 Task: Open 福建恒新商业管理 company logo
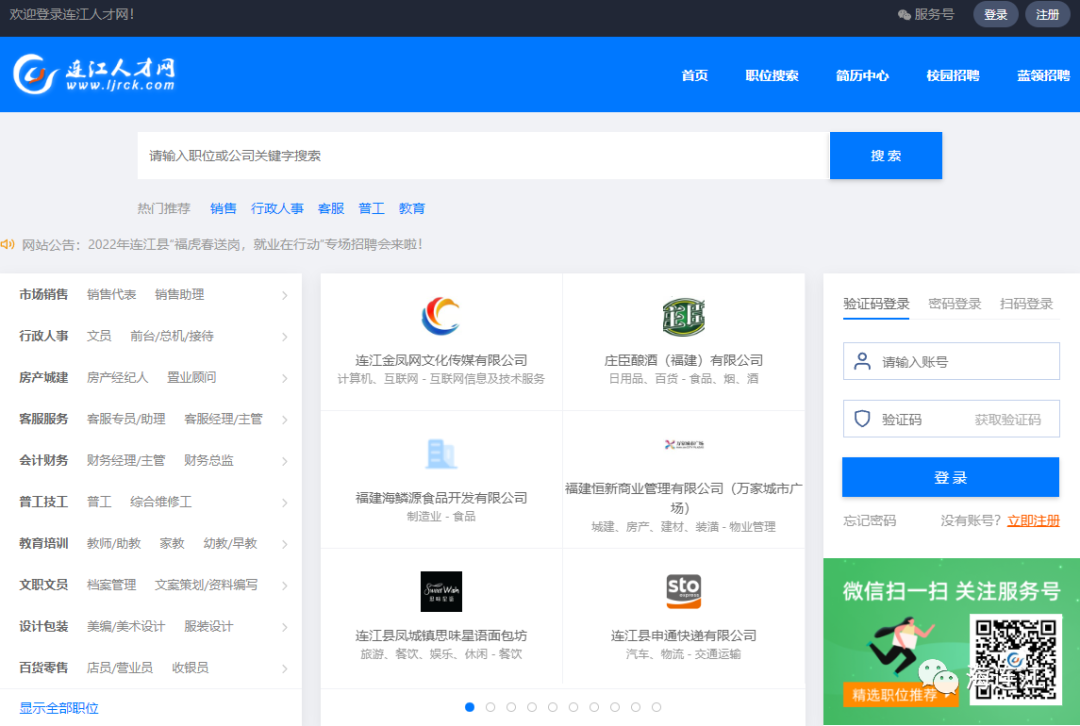684,444
